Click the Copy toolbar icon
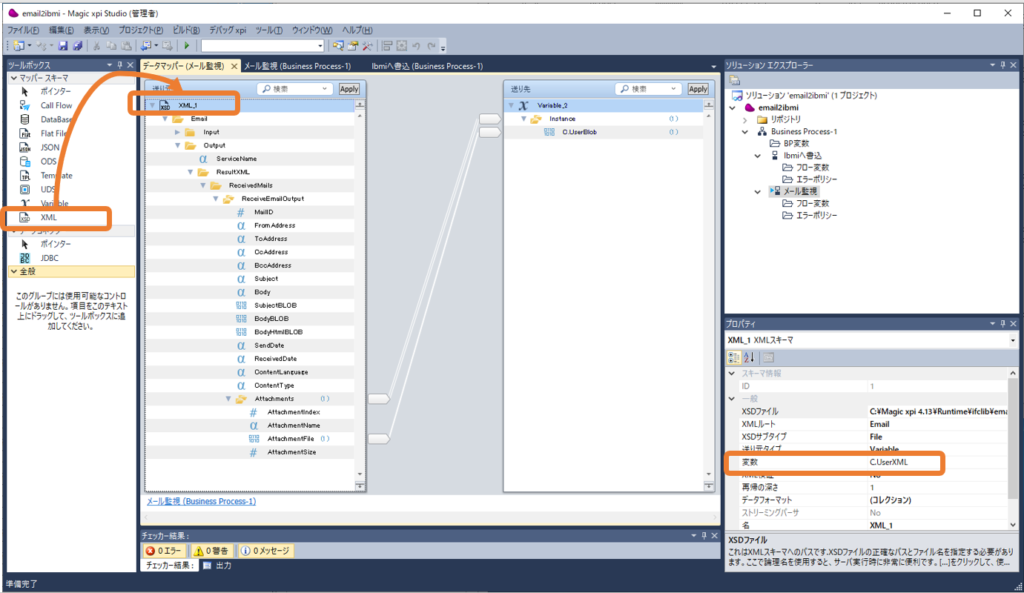 111,46
